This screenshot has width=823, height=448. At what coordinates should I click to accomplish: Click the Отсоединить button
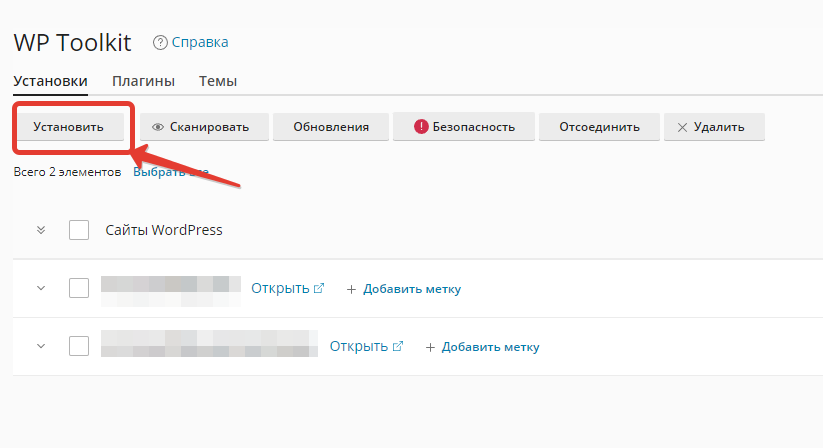599,127
